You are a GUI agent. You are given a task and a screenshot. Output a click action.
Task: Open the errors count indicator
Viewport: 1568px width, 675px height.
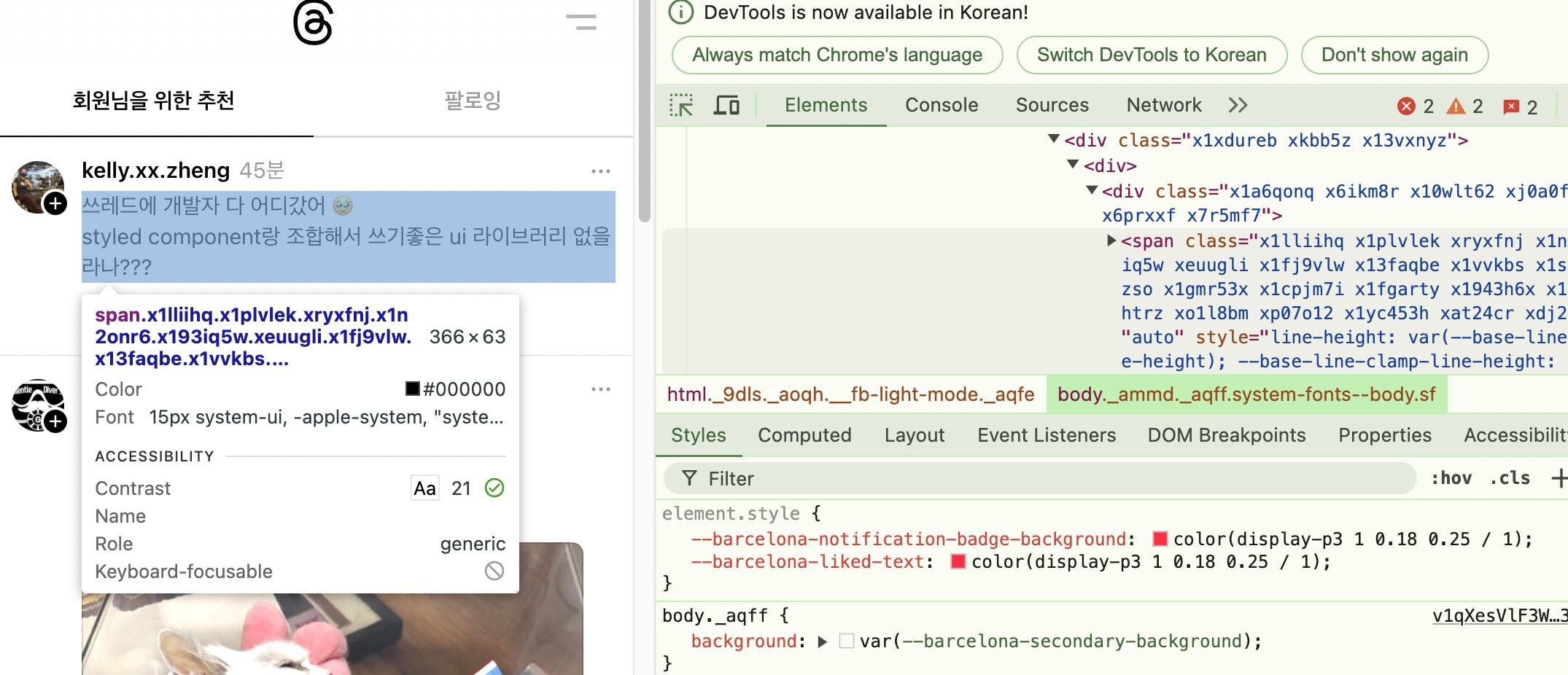click(x=1416, y=106)
